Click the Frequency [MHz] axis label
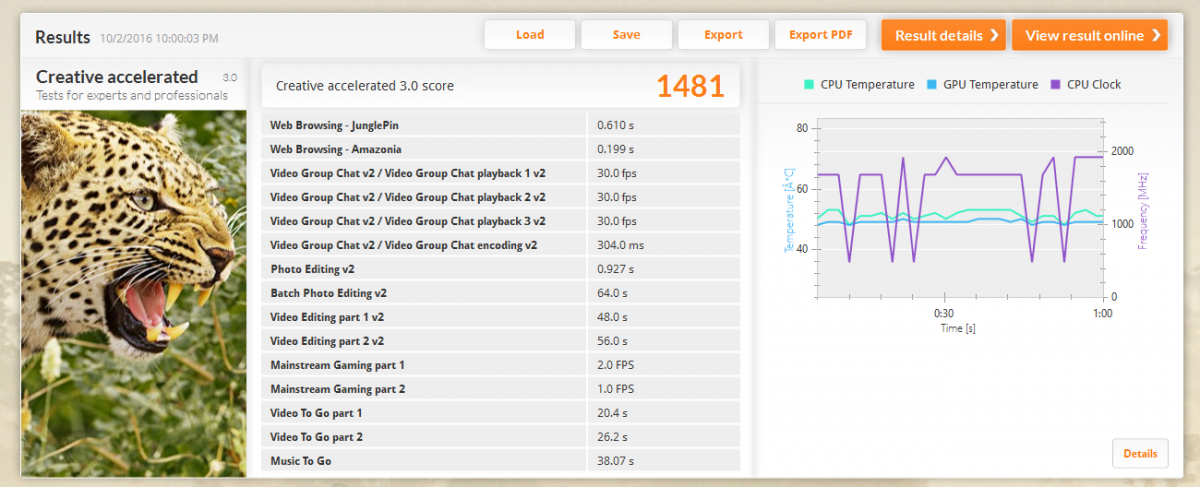Viewport: 1200px width, 487px height. point(1141,210)
